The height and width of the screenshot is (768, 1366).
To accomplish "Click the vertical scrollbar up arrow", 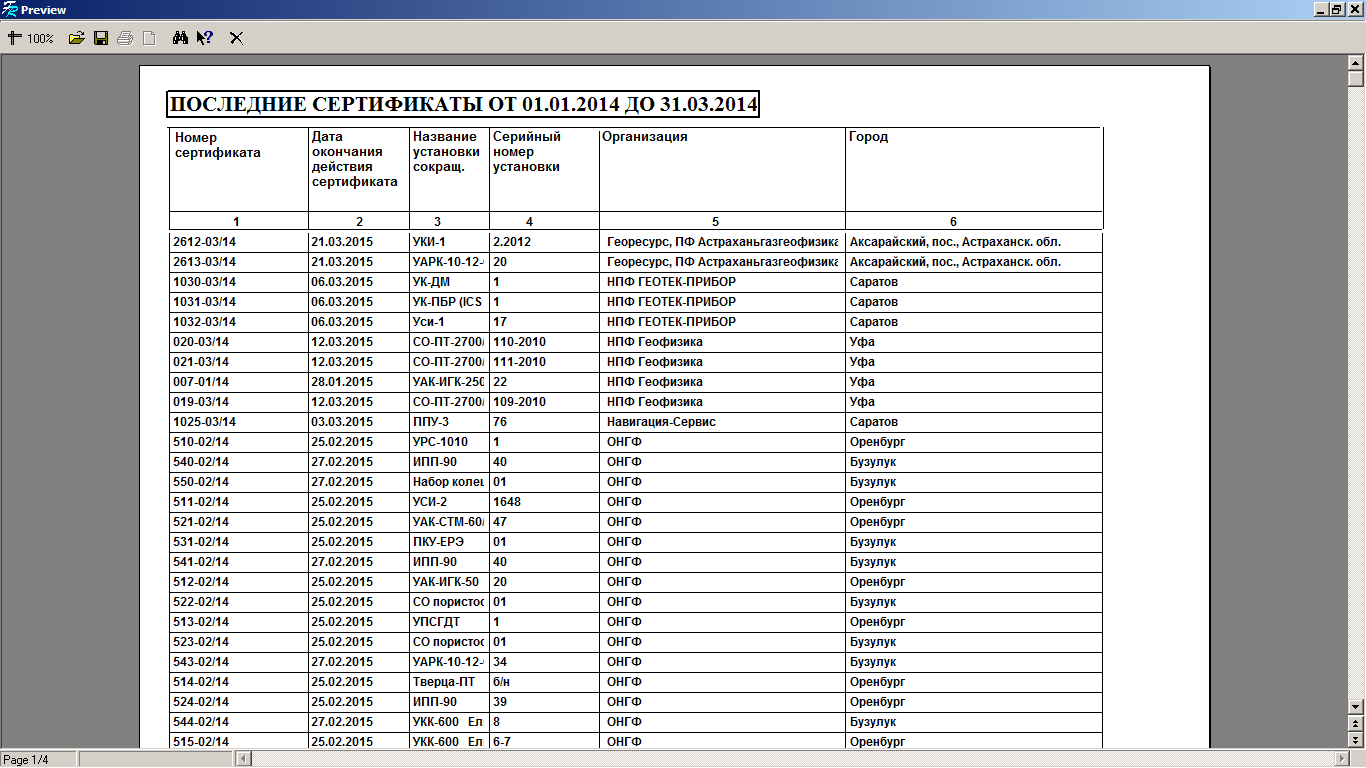I will [x=1356, y=62].
